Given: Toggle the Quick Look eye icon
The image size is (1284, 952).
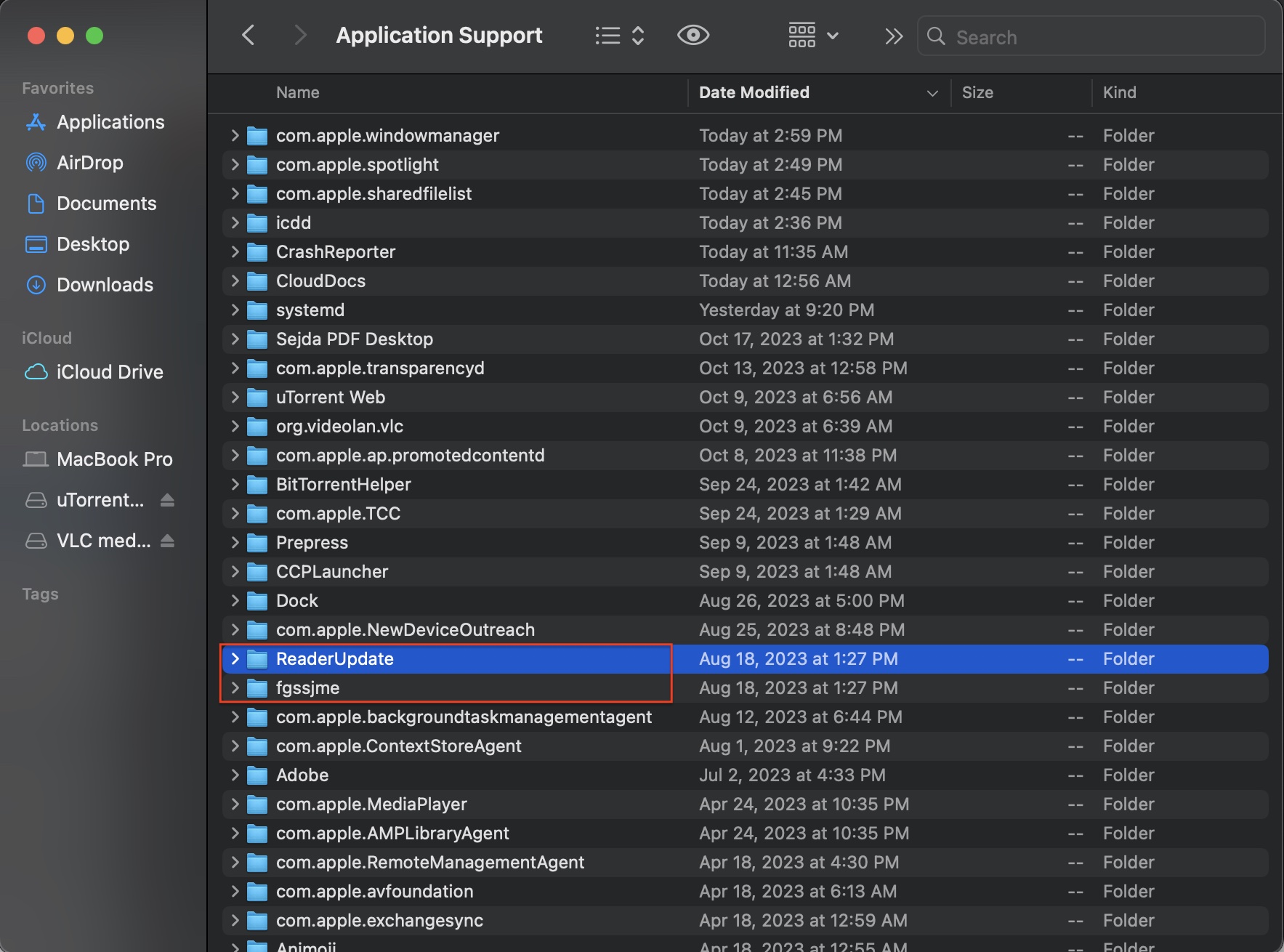Looking at the screenshot, I should [x=693, y=35].
